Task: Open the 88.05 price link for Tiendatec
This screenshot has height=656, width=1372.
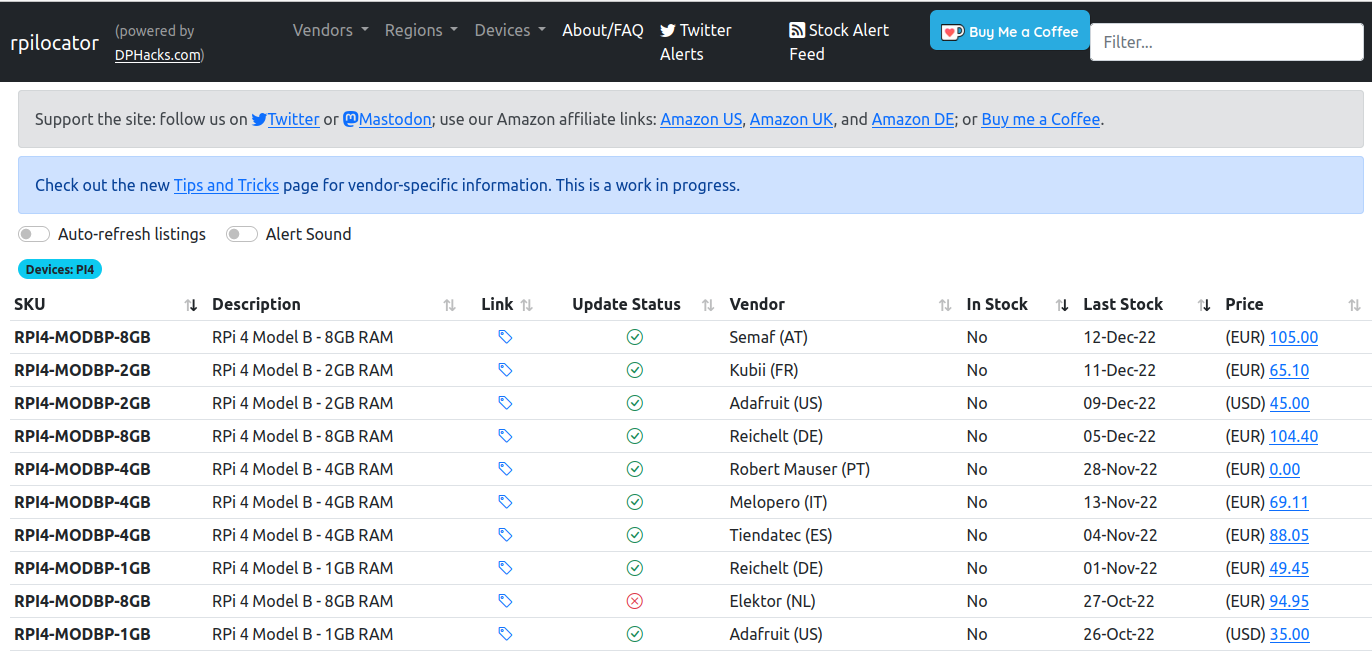Action: pyautogui.click(x=1289, y=535)
